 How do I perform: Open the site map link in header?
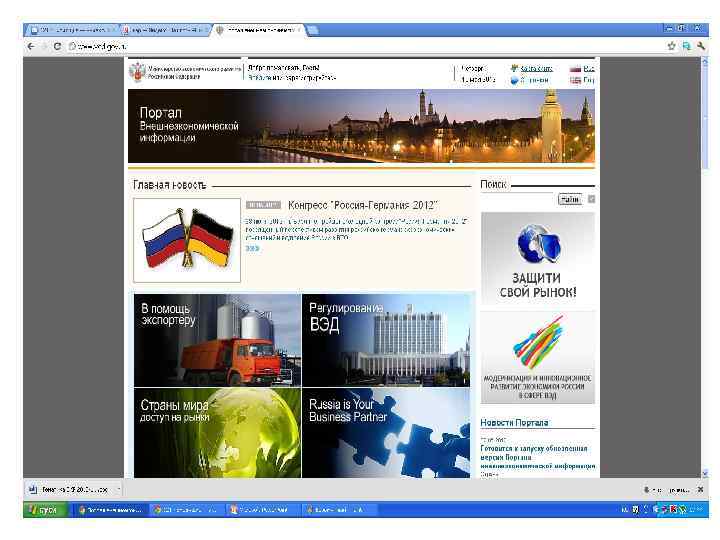[x=536, y=68]
